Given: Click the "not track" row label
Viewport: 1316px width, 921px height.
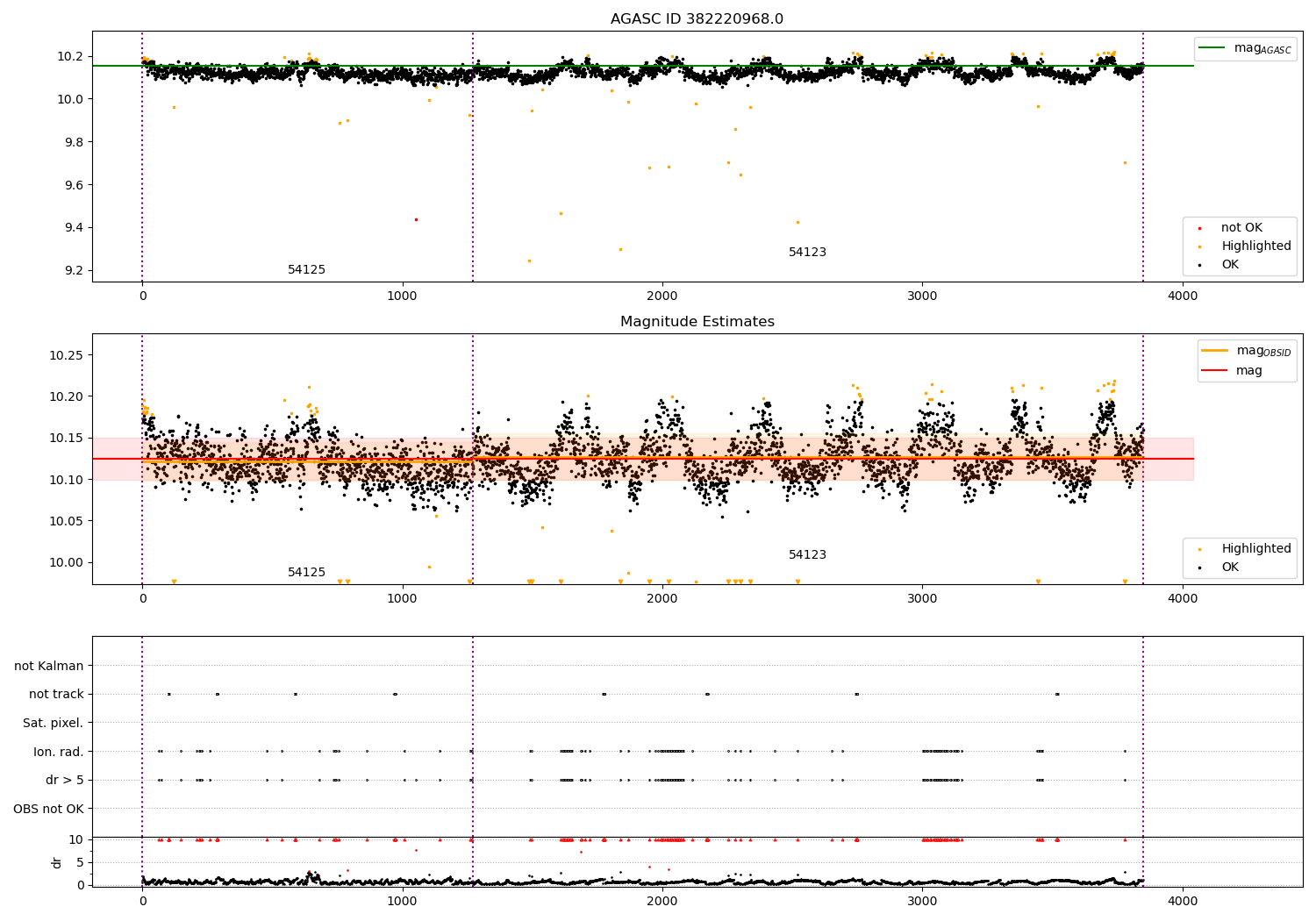Looking at the screenshot, I should [x=56, y=695].
